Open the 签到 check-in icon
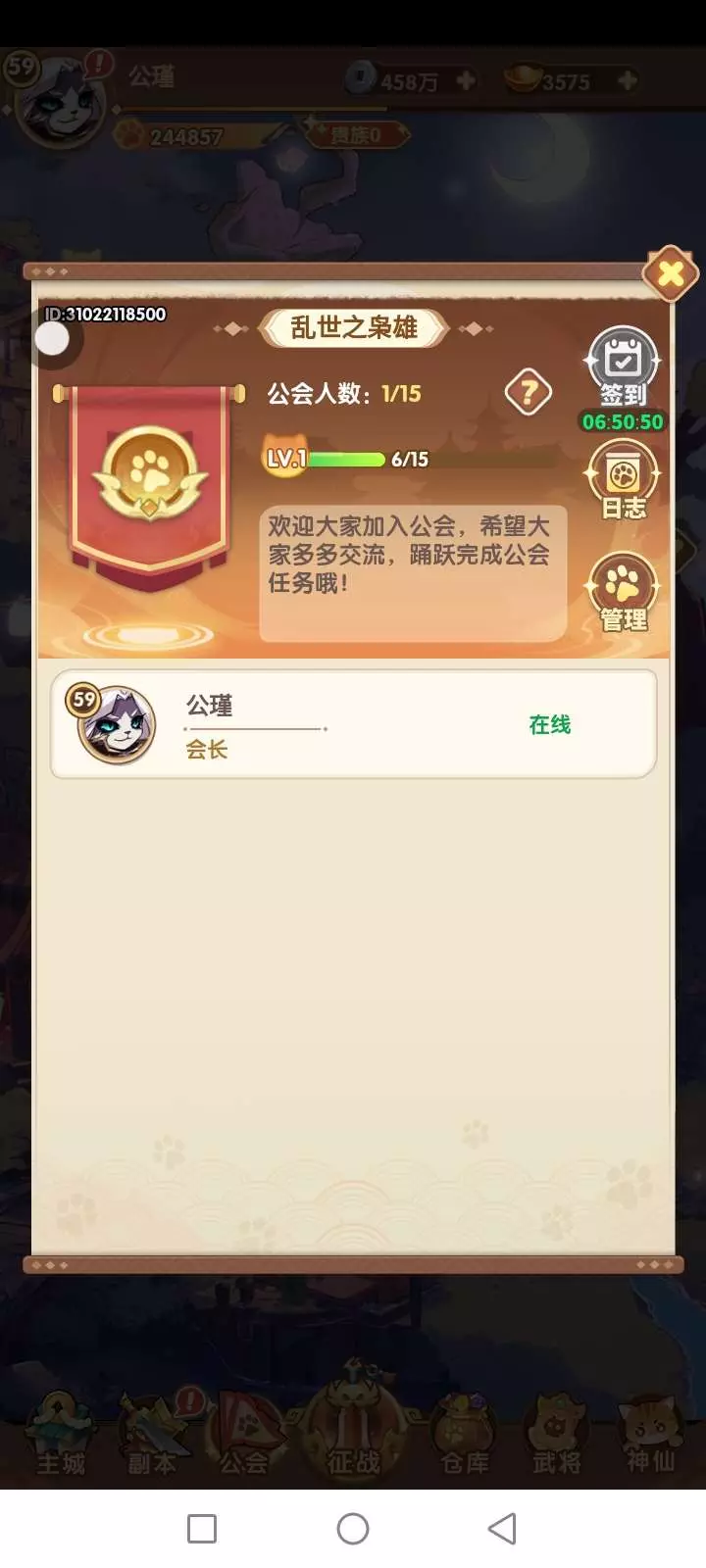 tap(623, 367)
